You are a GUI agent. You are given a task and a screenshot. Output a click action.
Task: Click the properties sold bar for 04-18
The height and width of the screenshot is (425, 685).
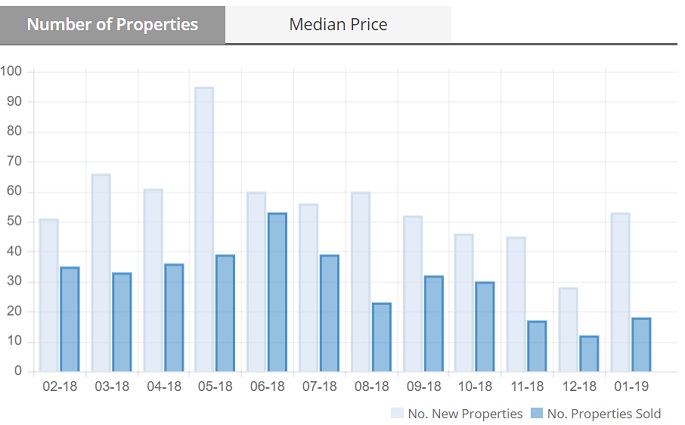coord(173,318)
